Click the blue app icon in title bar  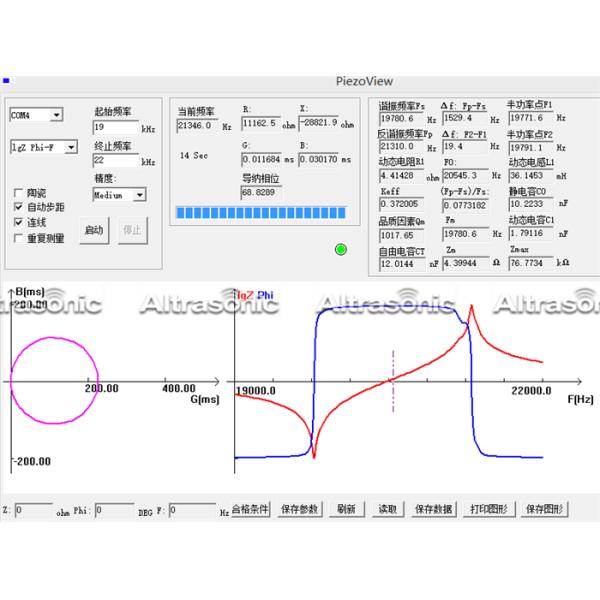click(6, 80)
